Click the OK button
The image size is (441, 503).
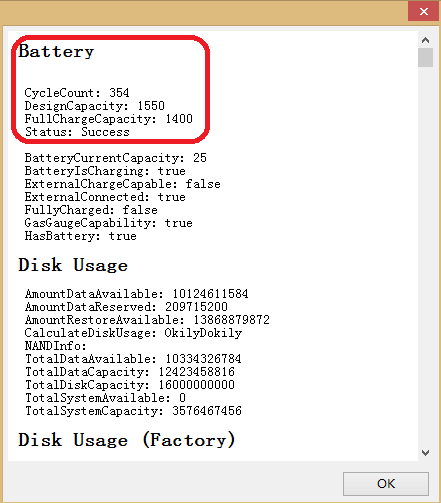[386, 483]
